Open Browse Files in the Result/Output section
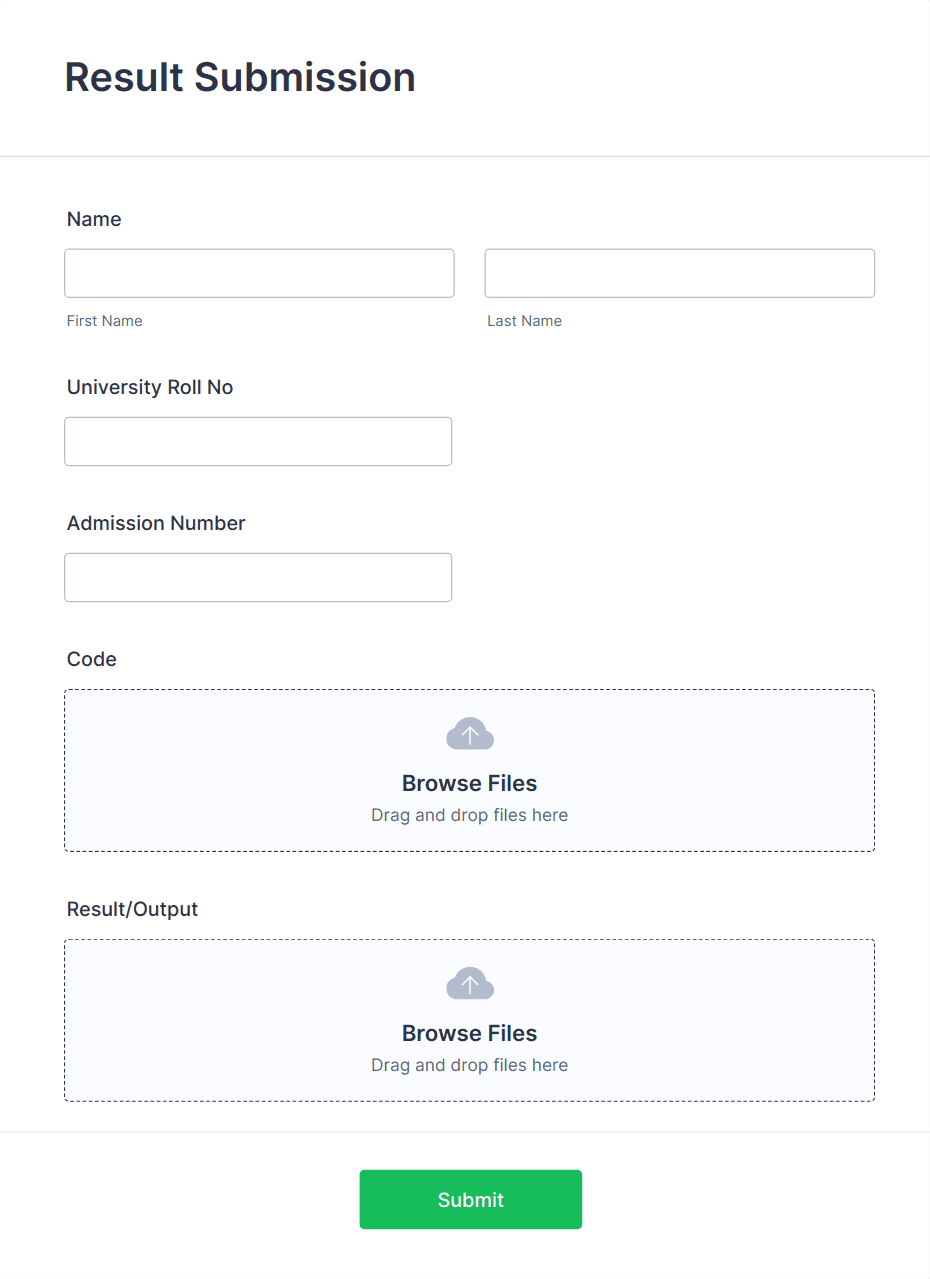This screenshot has width=930, height=1279. 469,1033
